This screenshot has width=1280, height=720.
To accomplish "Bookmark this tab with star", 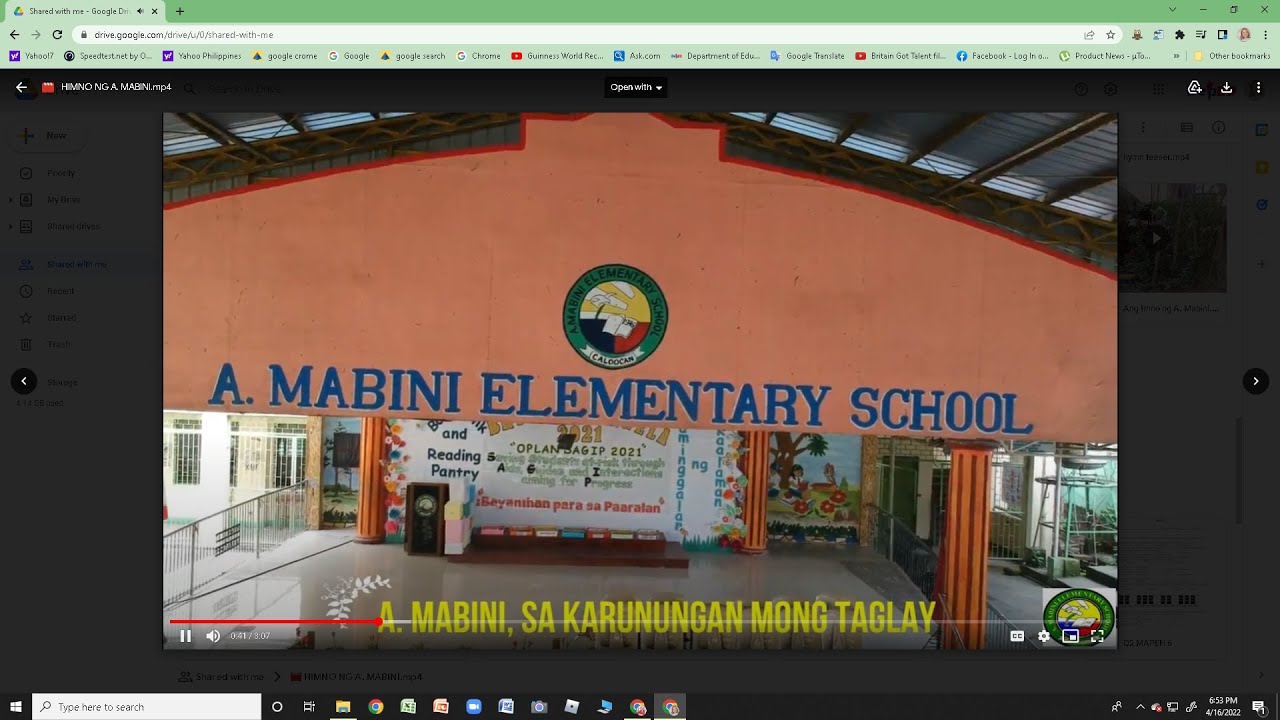I will pos(1111,34).
